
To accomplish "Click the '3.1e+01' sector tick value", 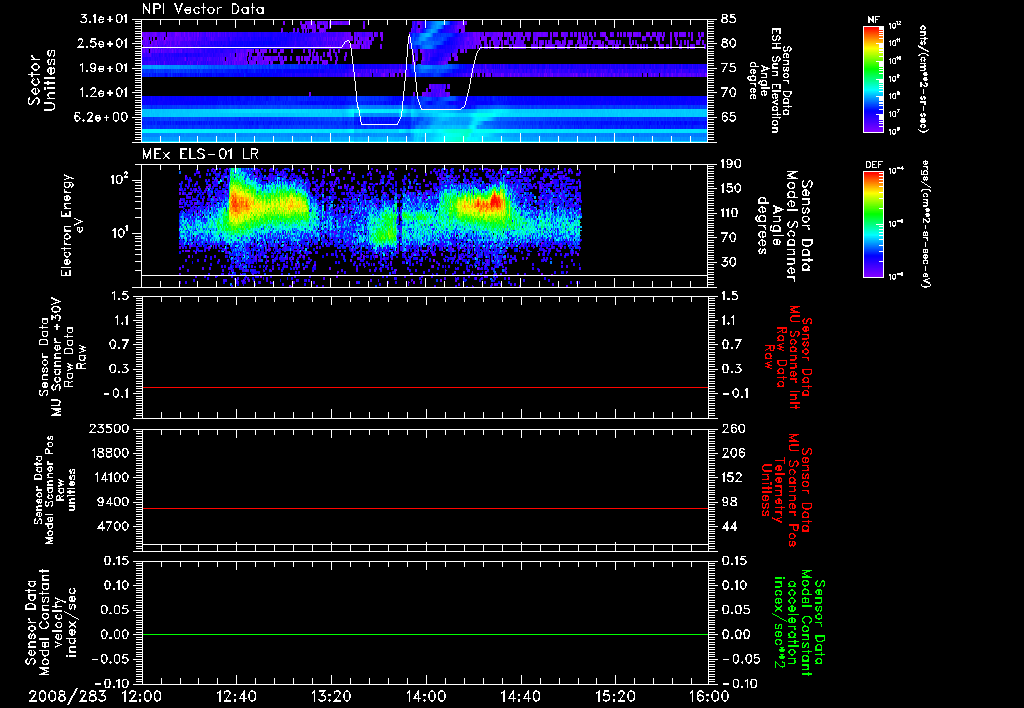I will pyautogui.click(x=104, y=19).
